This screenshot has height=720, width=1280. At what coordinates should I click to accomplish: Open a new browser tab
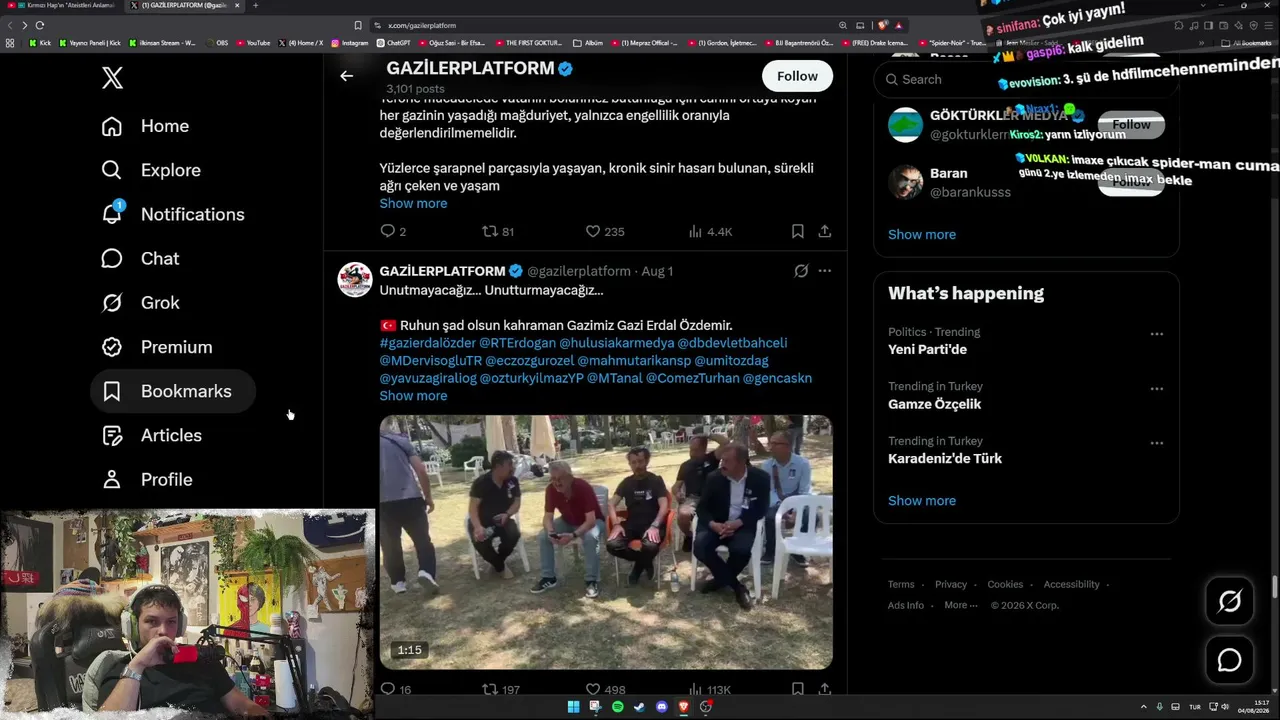[x=255, y=6]
